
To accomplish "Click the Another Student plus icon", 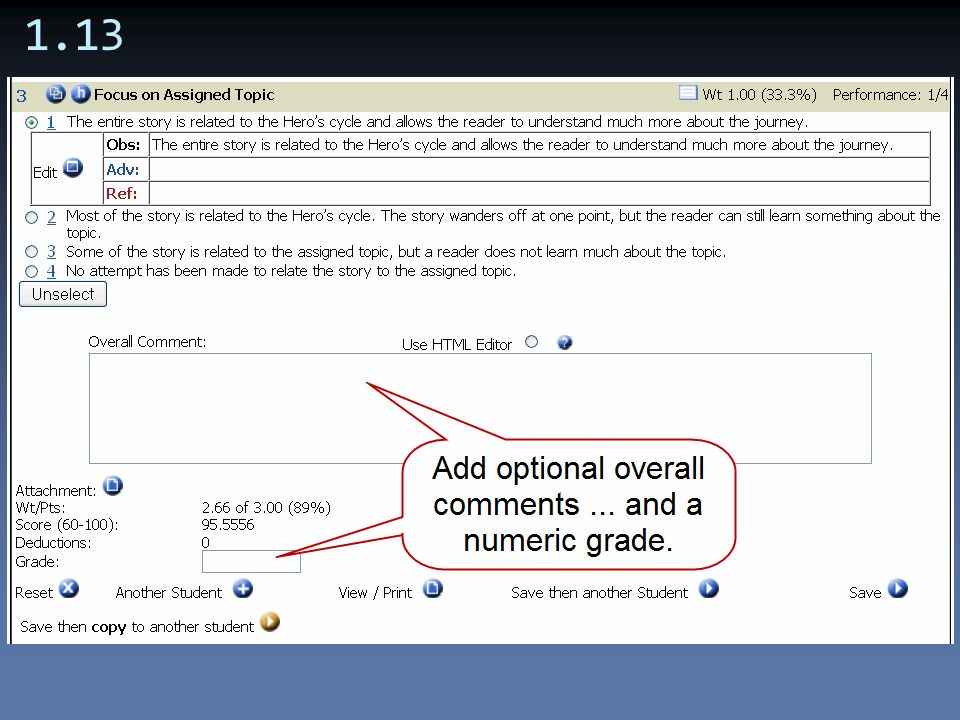I will coord(243,589).
